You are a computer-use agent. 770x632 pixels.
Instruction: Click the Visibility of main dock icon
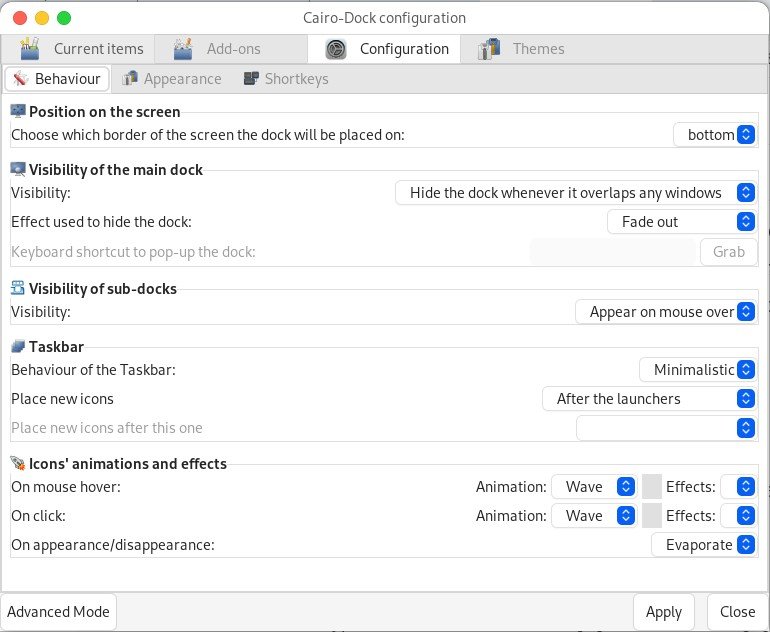click(18, 169)
